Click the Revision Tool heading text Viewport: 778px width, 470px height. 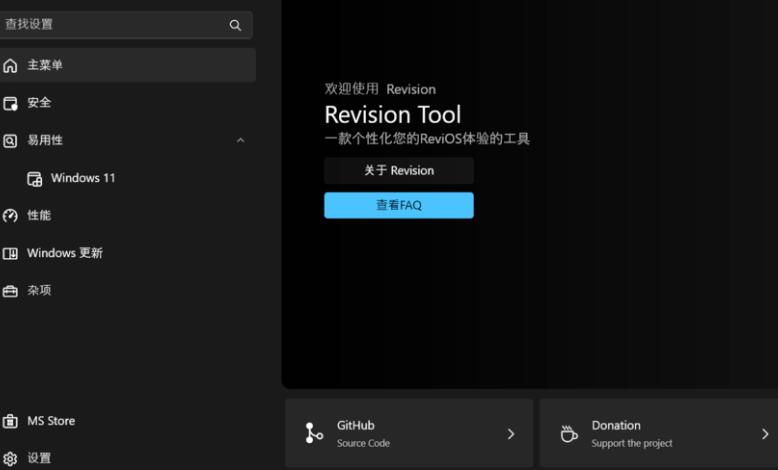point(393,115)
